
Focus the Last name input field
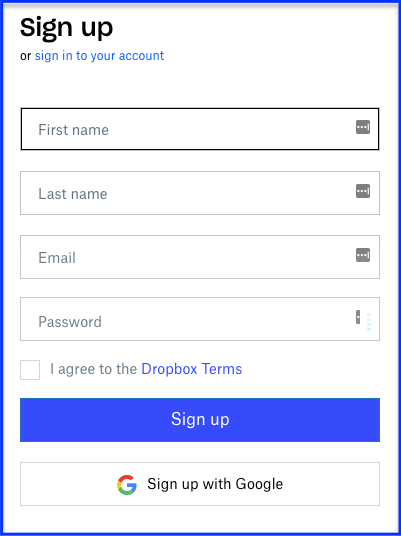(200, 193)
